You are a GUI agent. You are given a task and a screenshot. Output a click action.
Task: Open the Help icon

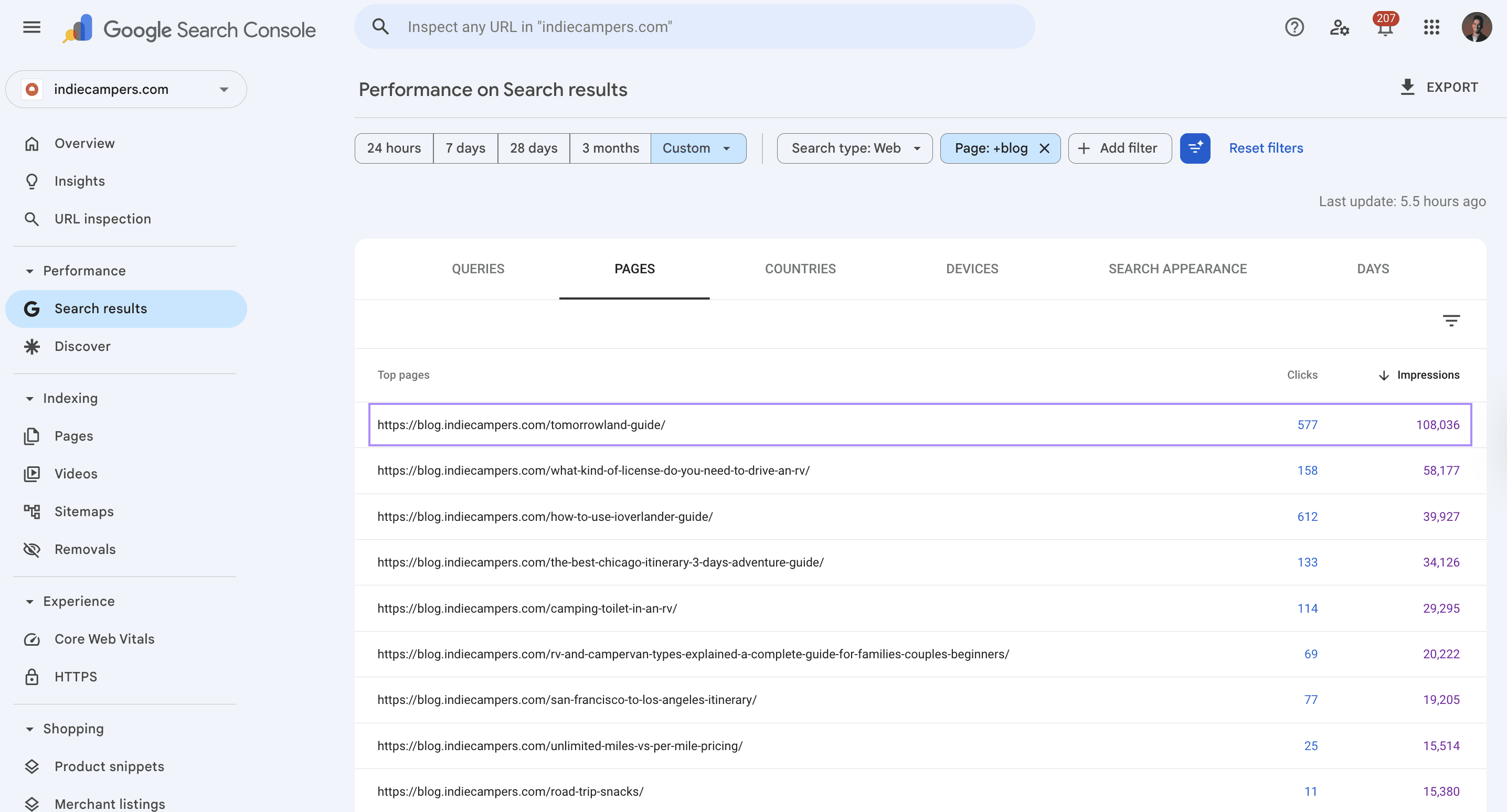pyautogui.click(x=1294, y=27)
